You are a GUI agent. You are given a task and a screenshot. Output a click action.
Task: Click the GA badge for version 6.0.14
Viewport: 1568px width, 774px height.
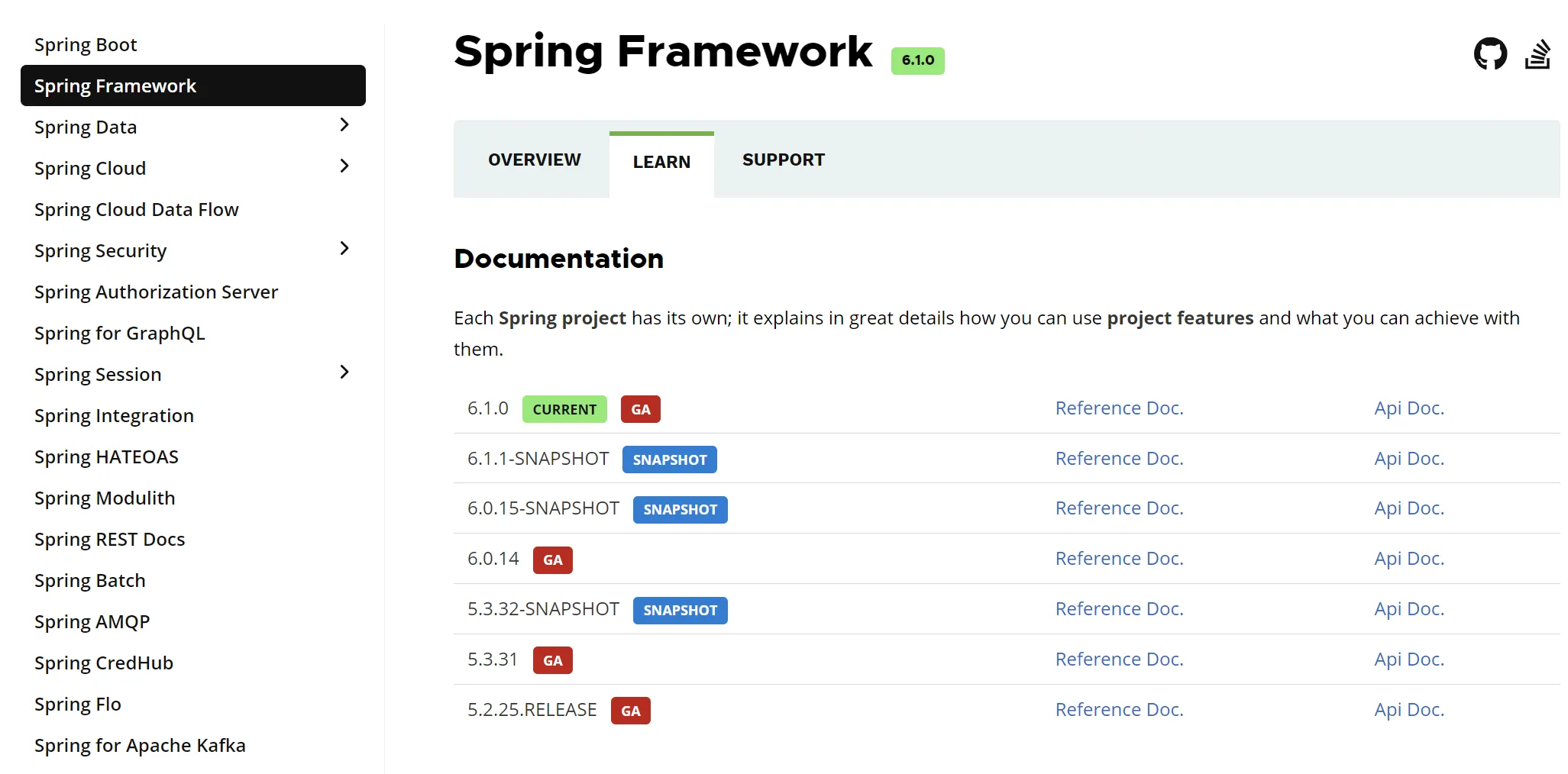pyautogui.click(x=553, y=560)
